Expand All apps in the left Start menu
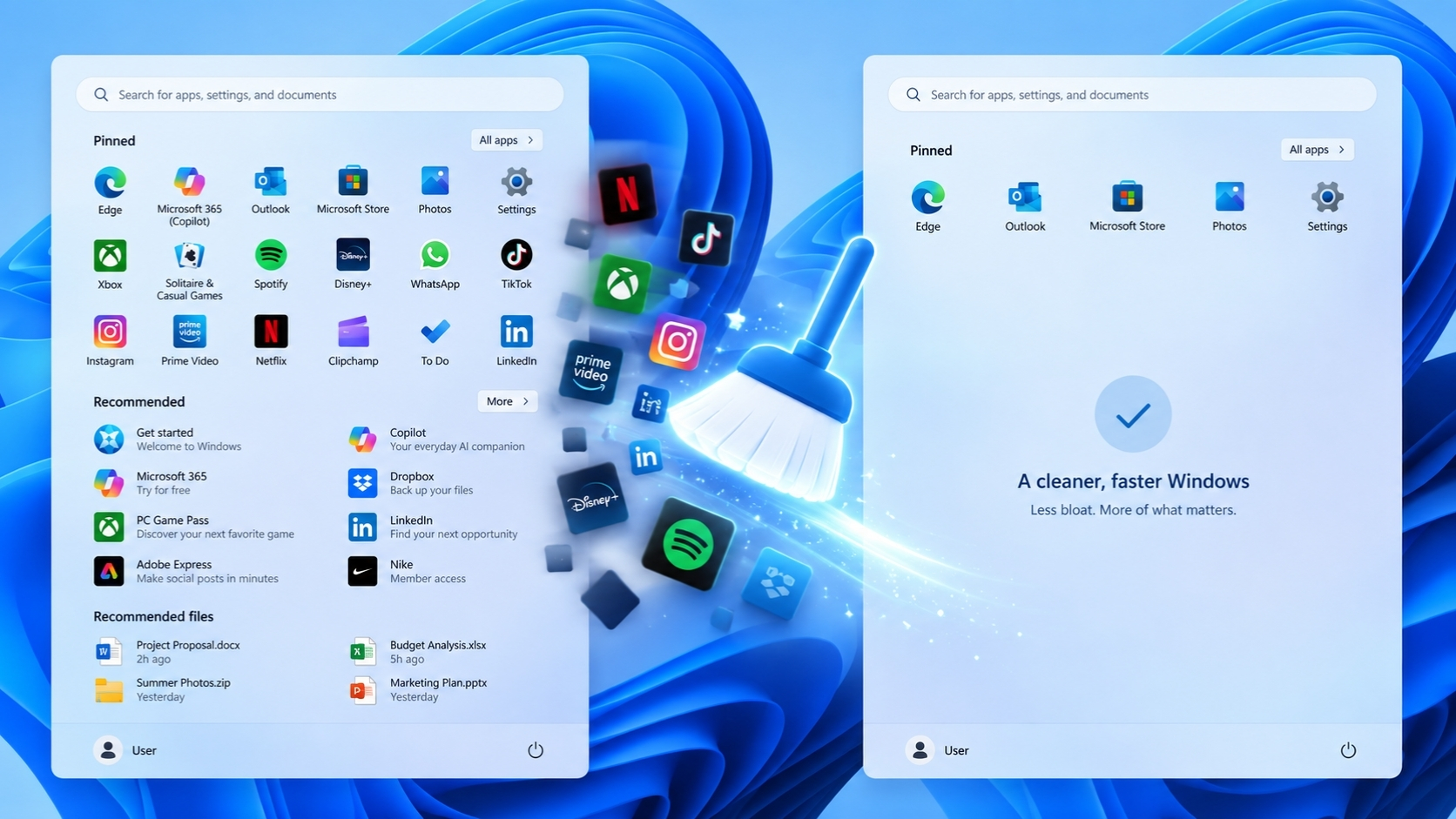This screenshot has width=1456, height=819. tap(507, 140)
